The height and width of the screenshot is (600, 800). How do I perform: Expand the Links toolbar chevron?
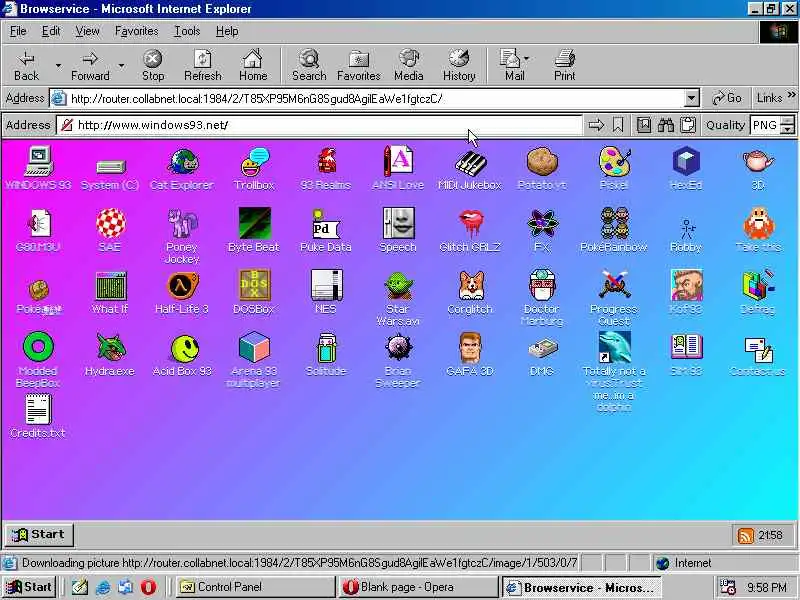click(791, 94)
